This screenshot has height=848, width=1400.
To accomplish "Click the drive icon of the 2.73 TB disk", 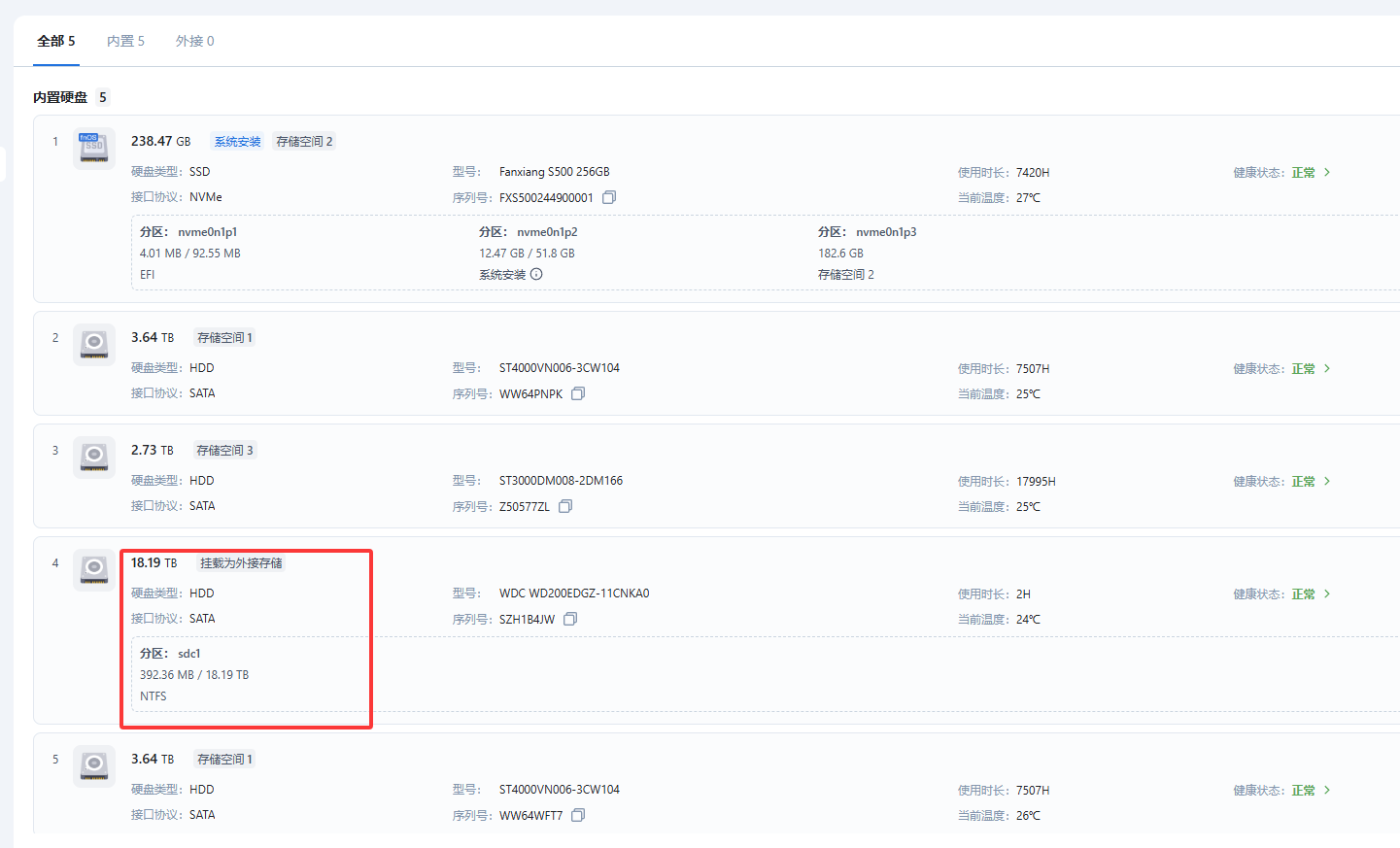I will 94,457.
